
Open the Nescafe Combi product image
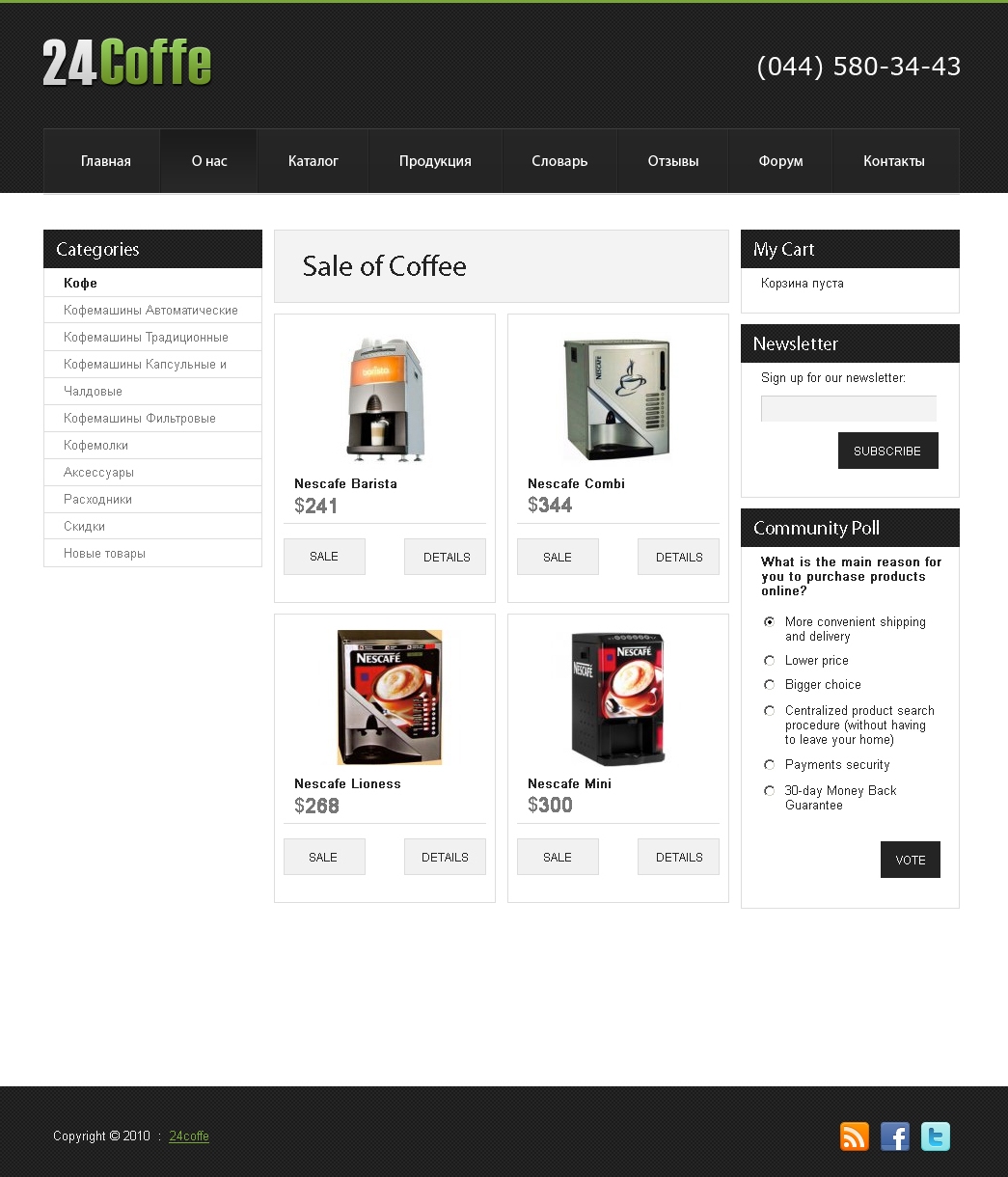pyautogui.click(x=617, y=398)
